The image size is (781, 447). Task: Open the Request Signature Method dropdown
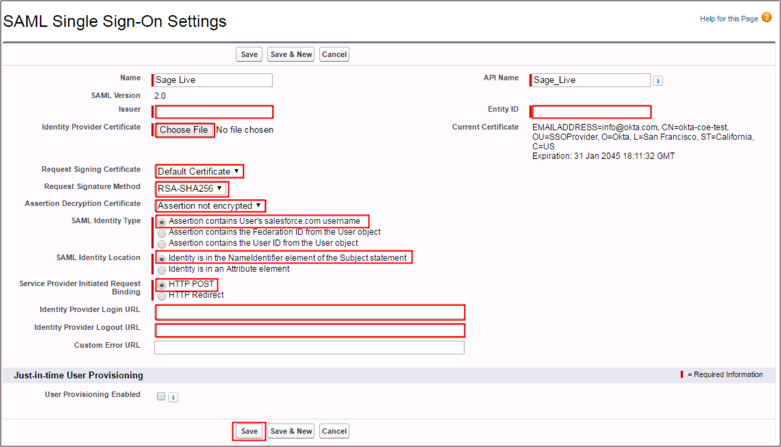point(190,188)
